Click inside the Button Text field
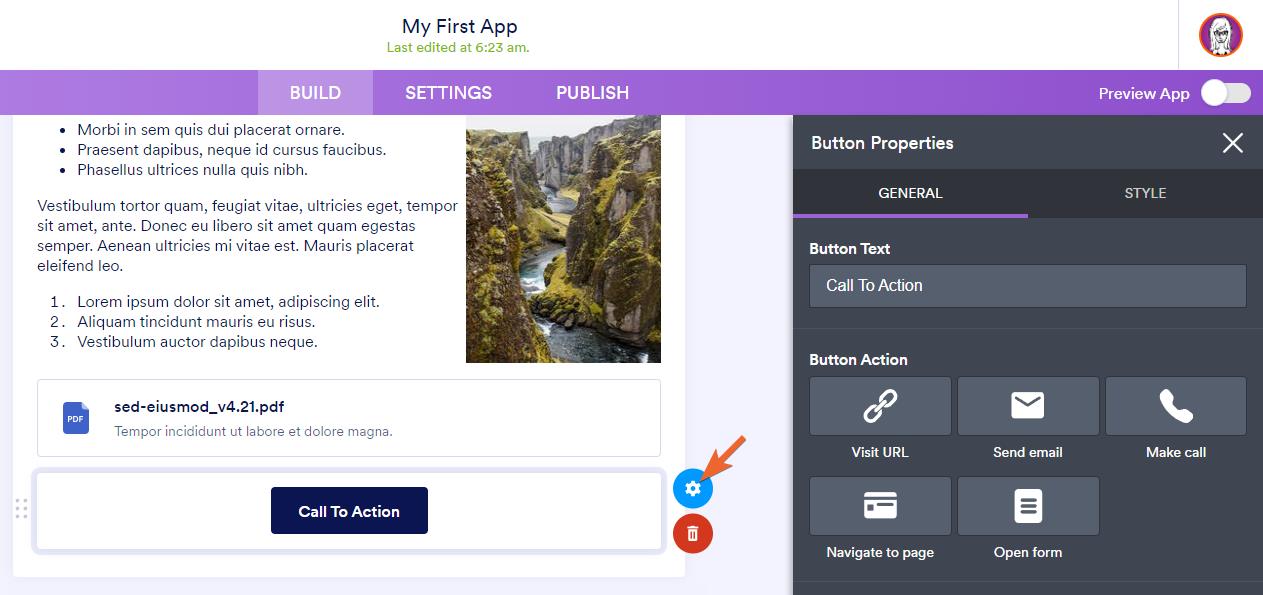The height and width of the screenshot is (595, 1263). point(1027,286)
